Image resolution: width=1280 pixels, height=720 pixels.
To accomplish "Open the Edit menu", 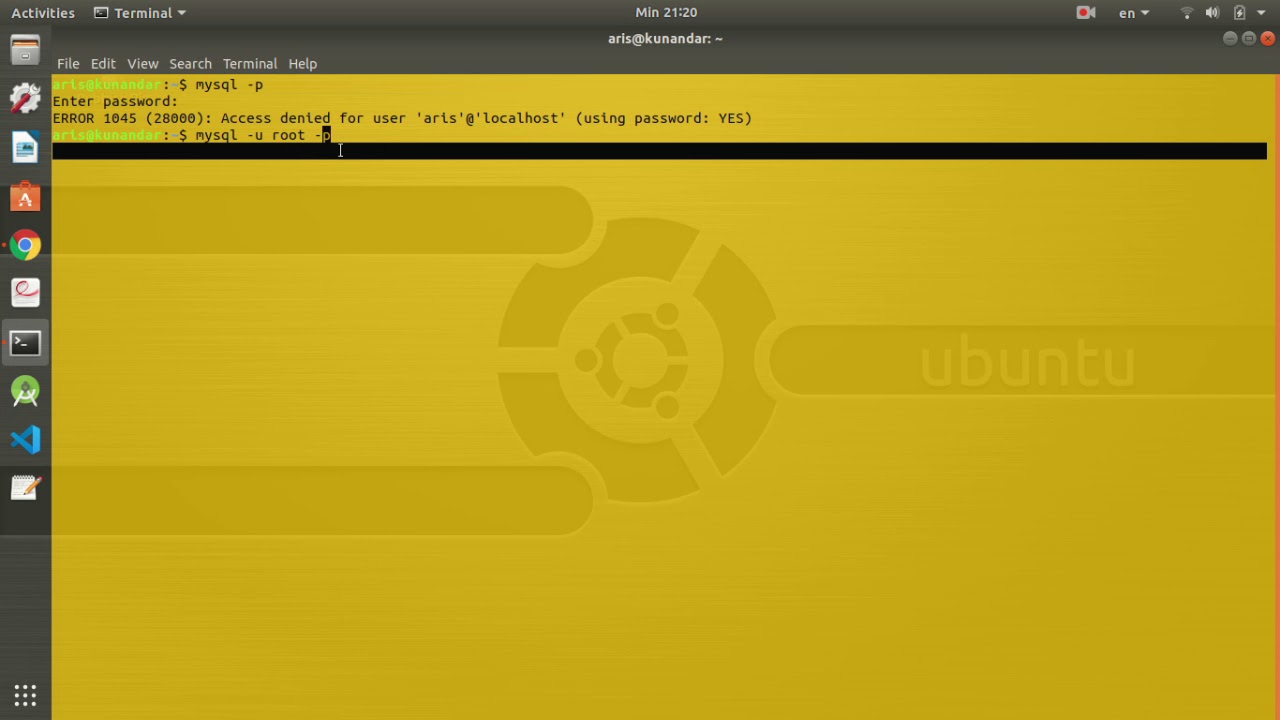I will 103,63.
